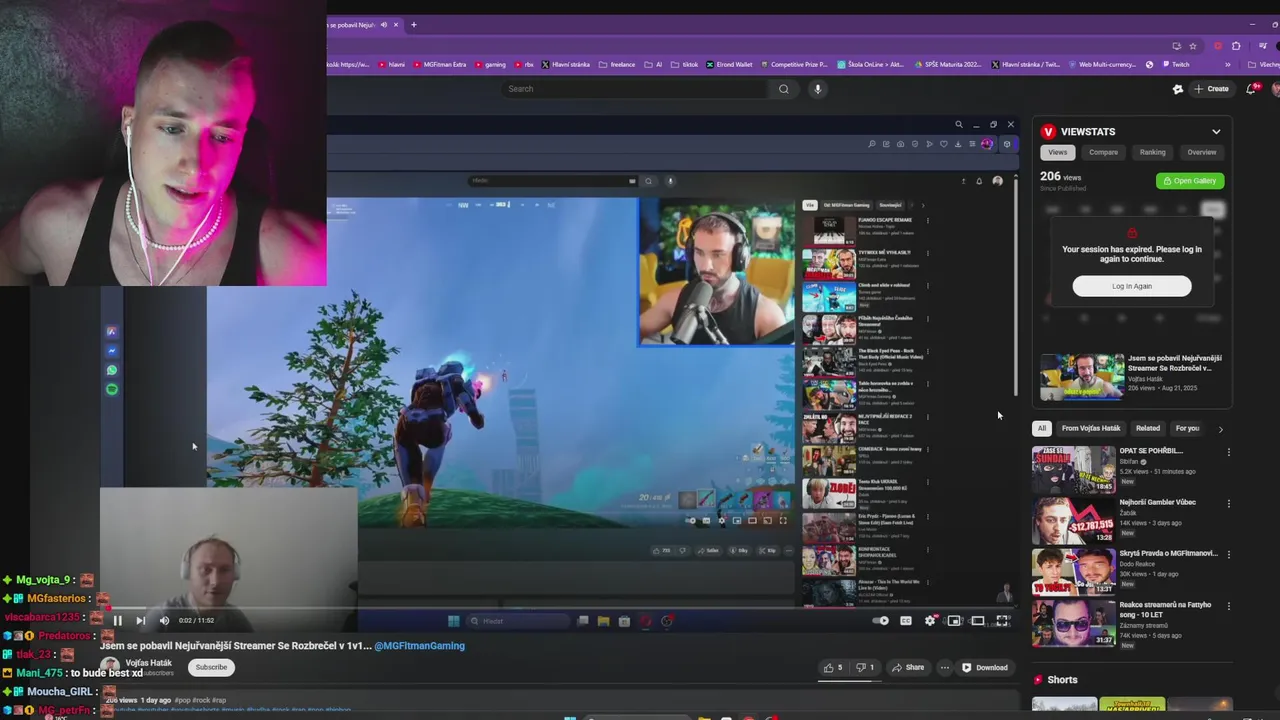
Task: Click Log In Again button
Action: (1132, 286)
